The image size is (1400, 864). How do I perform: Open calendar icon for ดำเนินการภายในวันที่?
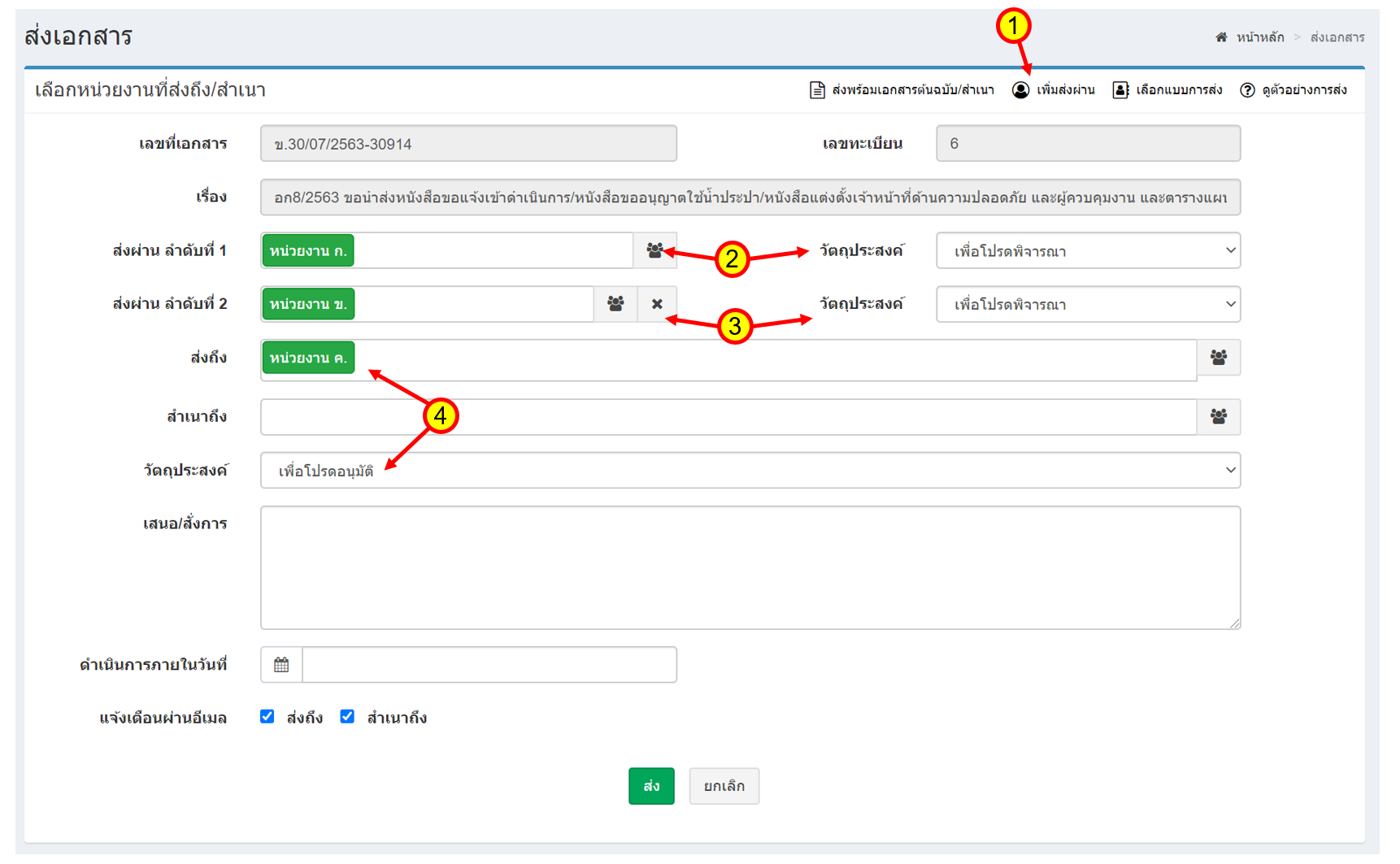[281, 665]
